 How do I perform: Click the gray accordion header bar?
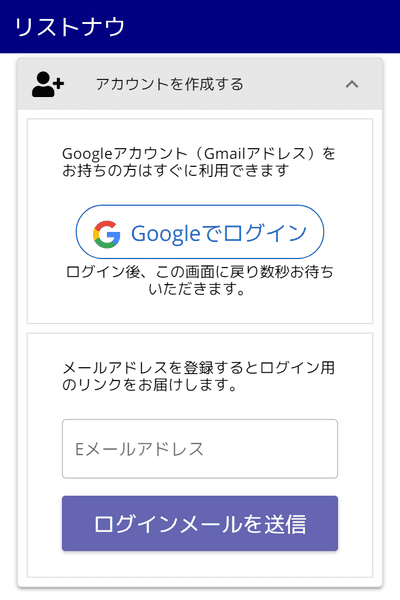200,84
